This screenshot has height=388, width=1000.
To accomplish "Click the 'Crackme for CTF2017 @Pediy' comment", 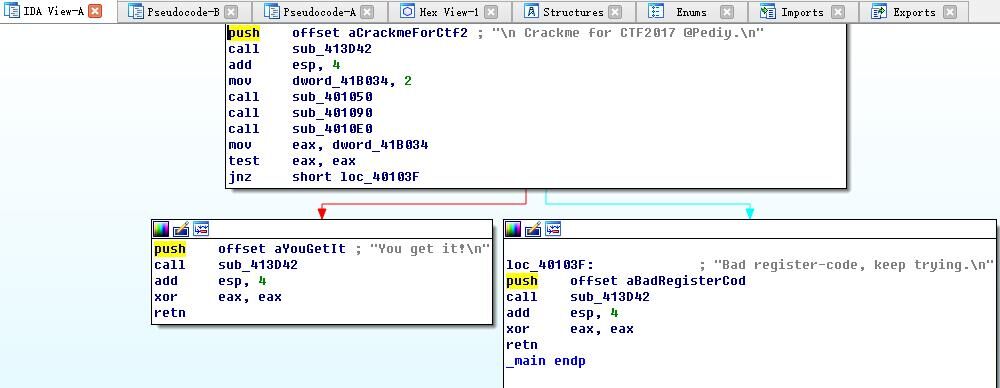I will point(621,33).
